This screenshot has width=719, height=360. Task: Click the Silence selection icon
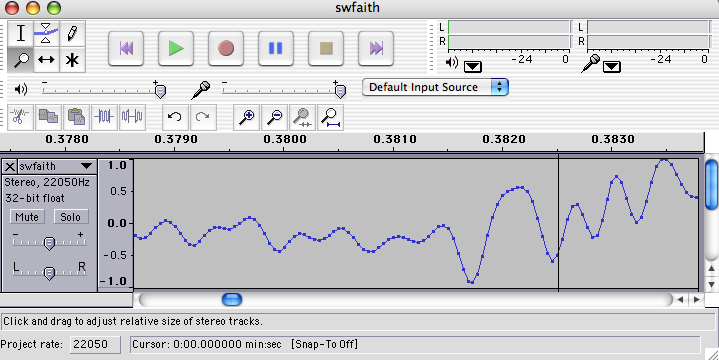pos(132,117)
